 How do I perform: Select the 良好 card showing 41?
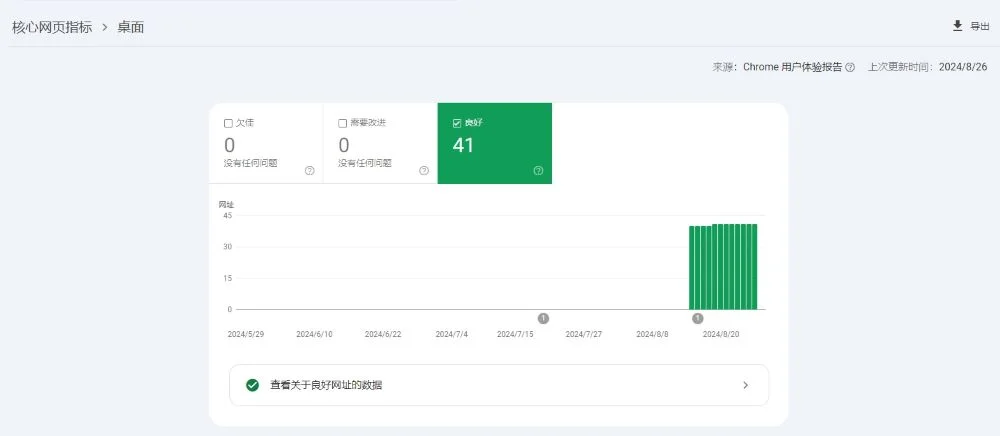(x=494, y=144)
